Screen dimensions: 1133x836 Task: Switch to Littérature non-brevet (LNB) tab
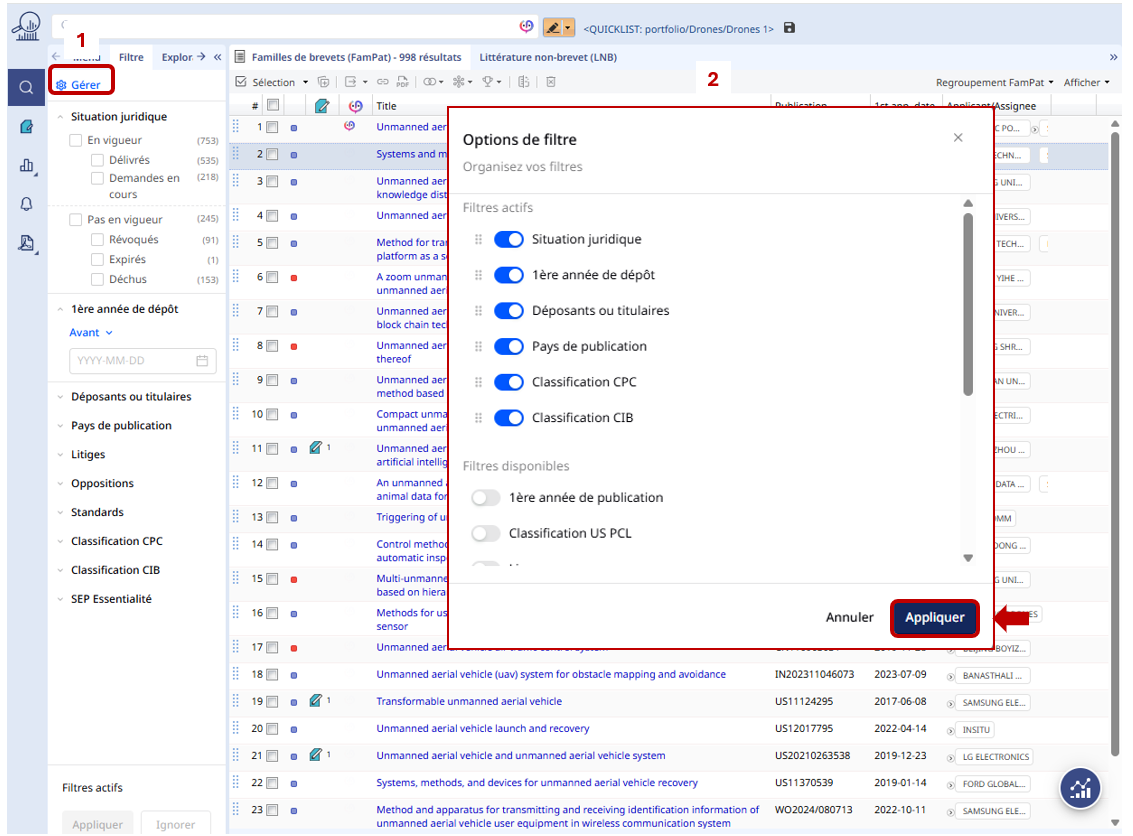click(x=547, y=58)
